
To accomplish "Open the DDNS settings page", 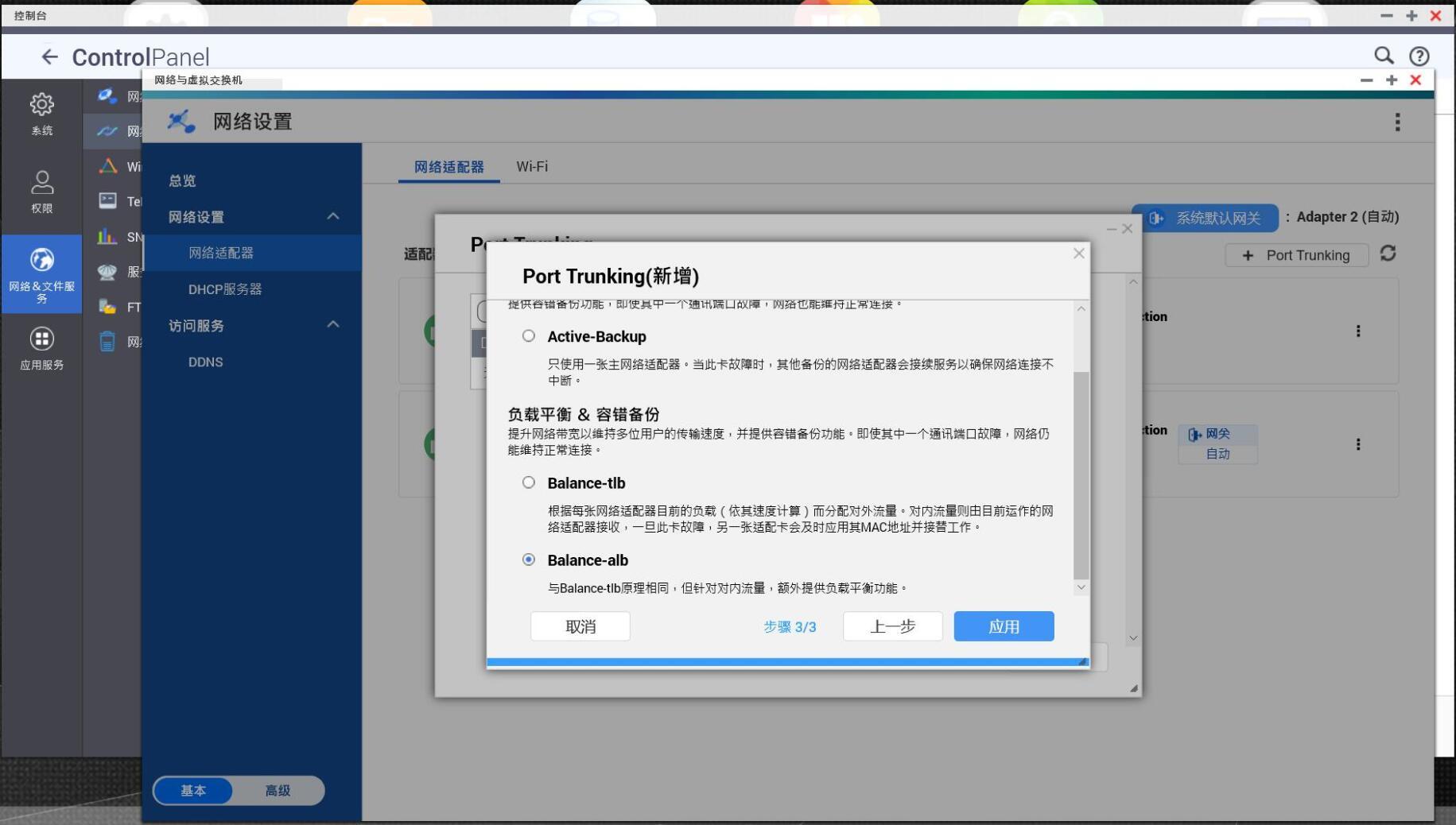I will tap(206, 362).
